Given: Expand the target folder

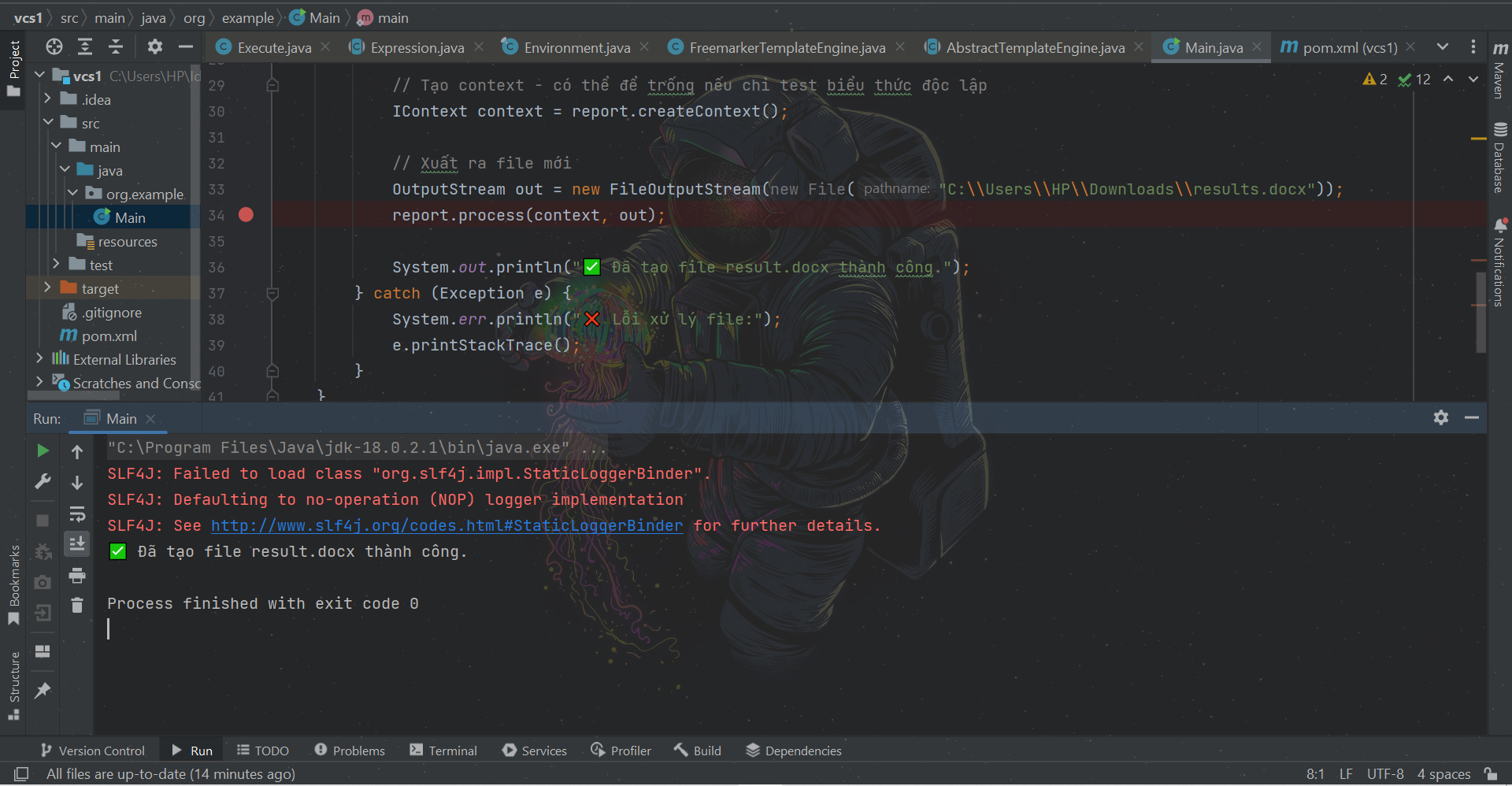Looking at the screenshot, I should pos(48,288).
